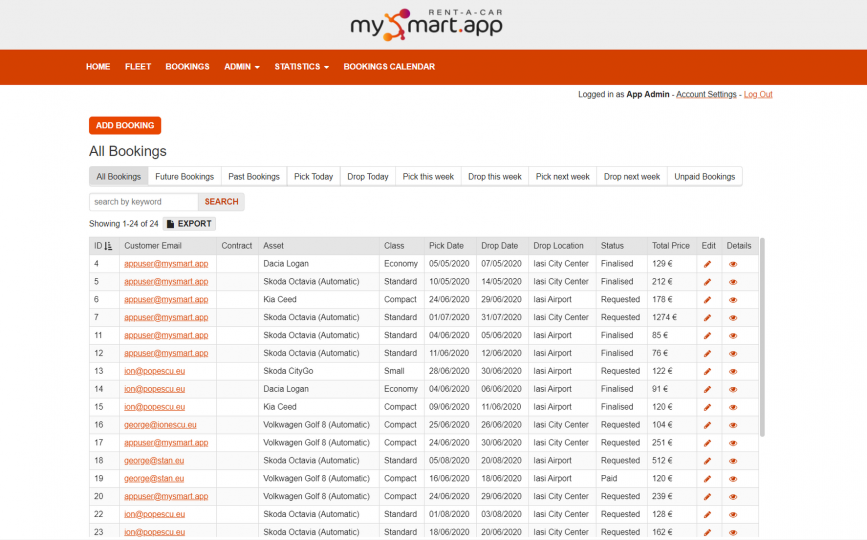Open Account Settings link
This screenshot has height=540, width=867.
coord(706,95)
